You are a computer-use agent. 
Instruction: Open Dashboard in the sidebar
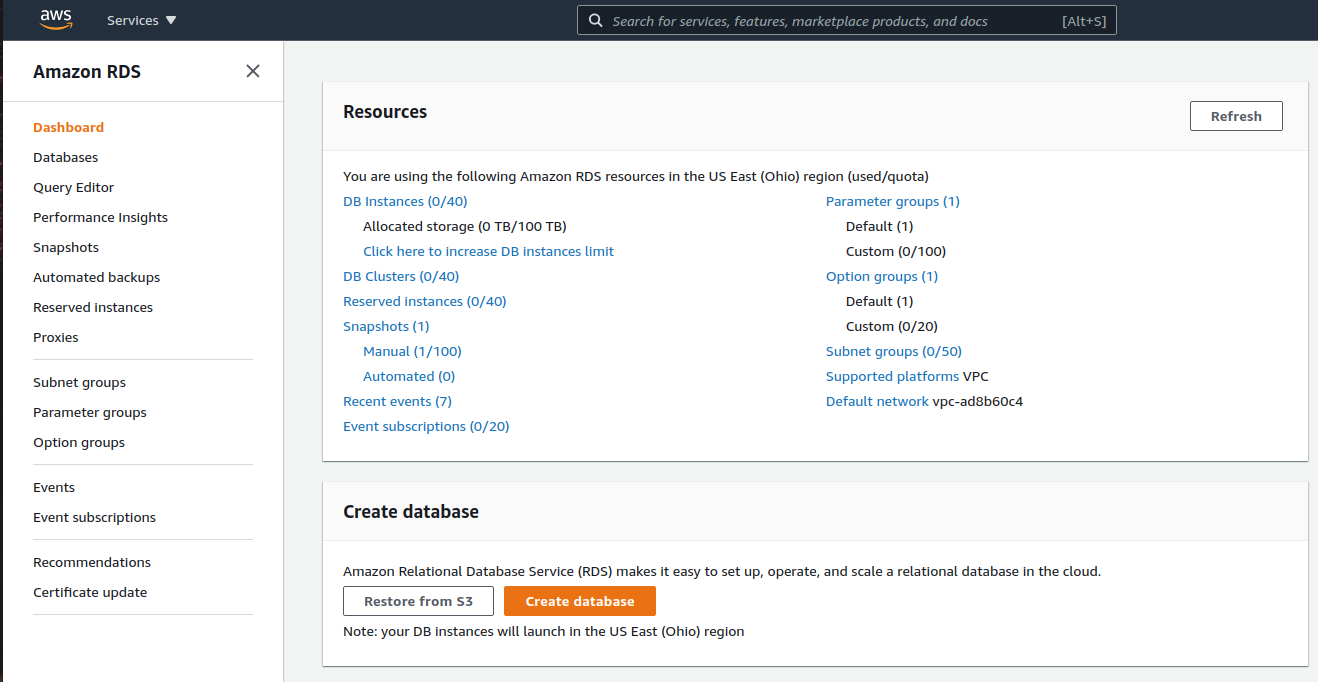[68, 127]
